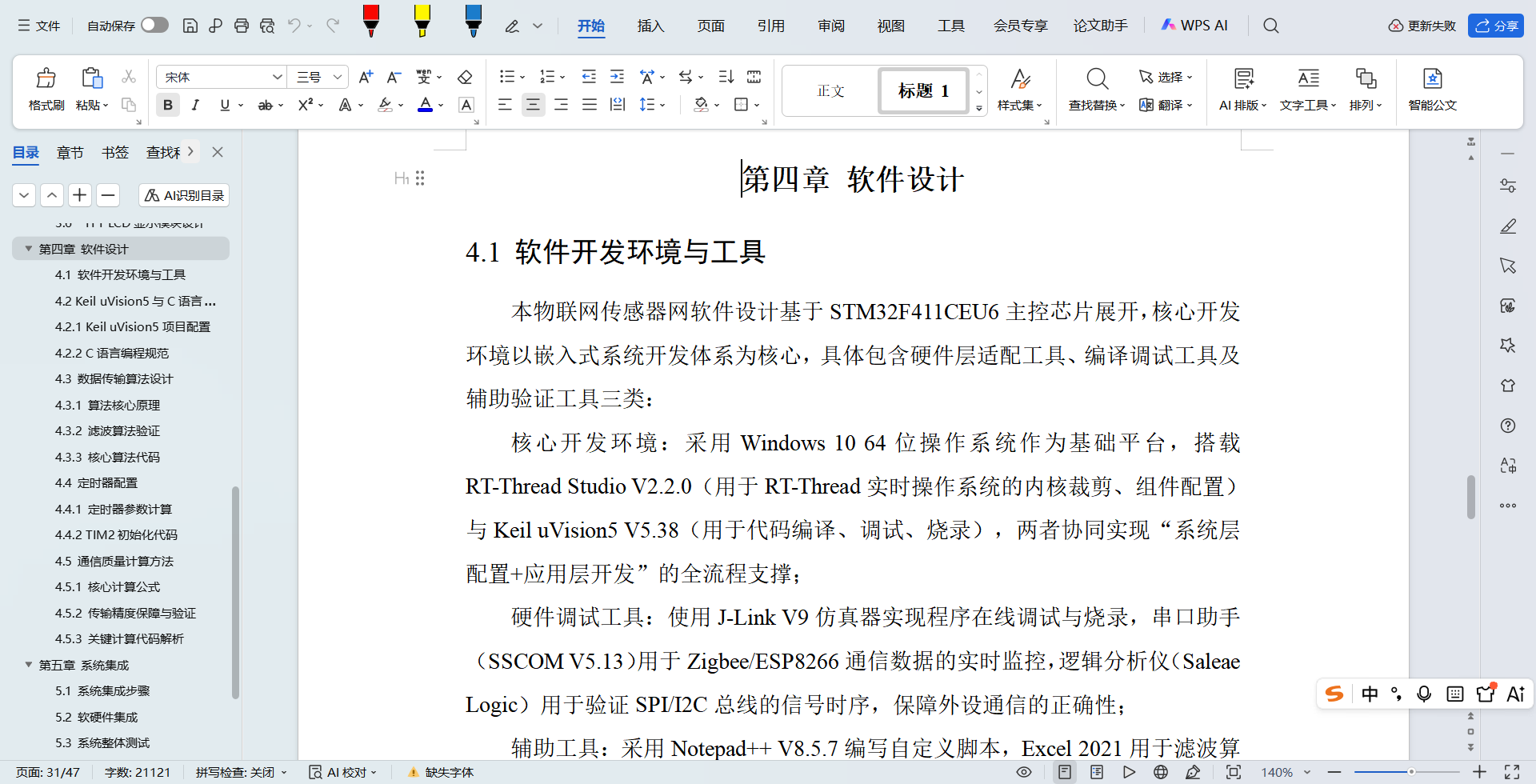Toggle Strikethrough formatting
Screen dimensions: 1536x784
(265, 105)
